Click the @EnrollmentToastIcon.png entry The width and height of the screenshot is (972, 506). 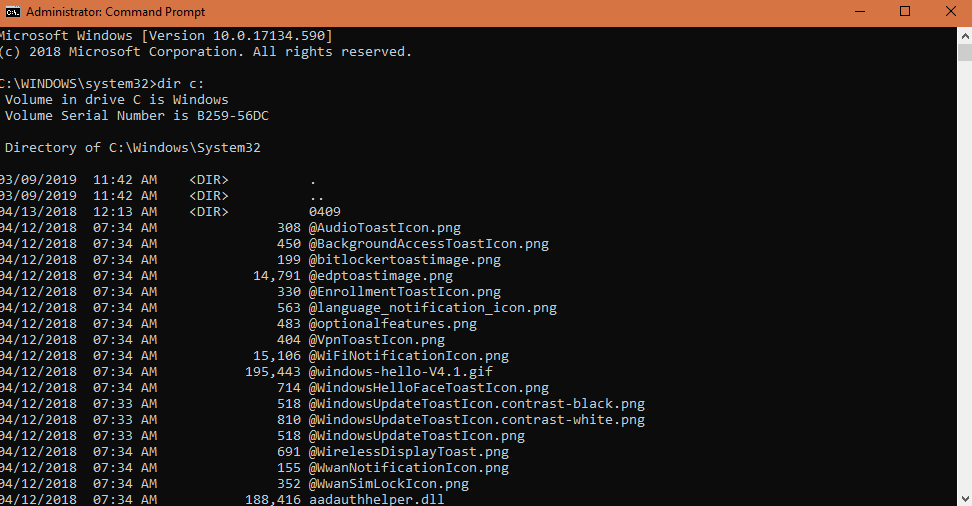point(404,292)
